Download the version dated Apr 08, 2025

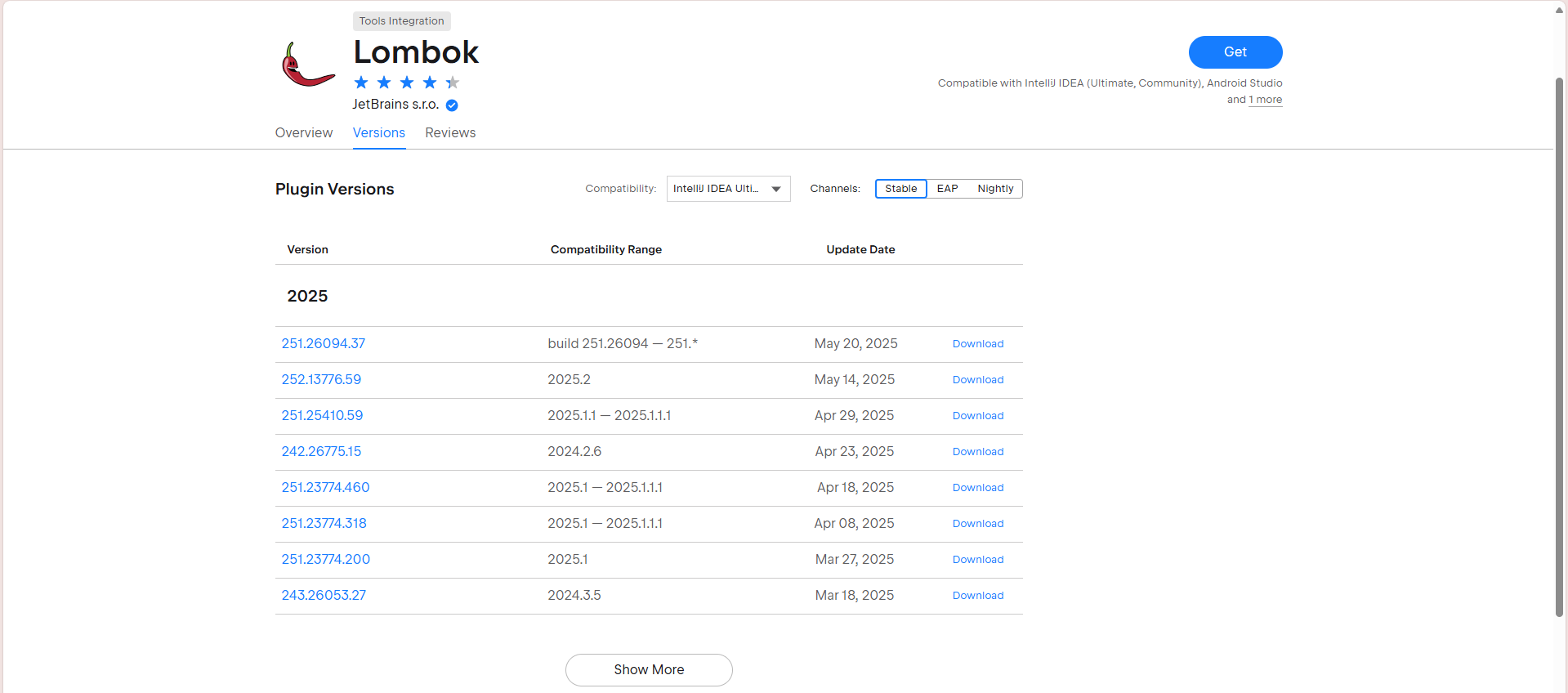(978, 524)
